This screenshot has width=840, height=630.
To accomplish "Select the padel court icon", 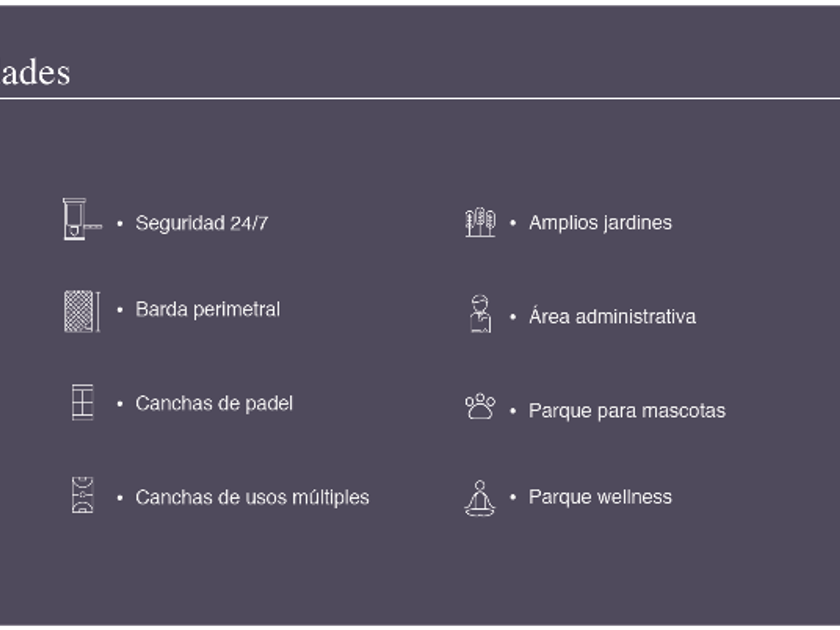I will [x=82, y=402].
